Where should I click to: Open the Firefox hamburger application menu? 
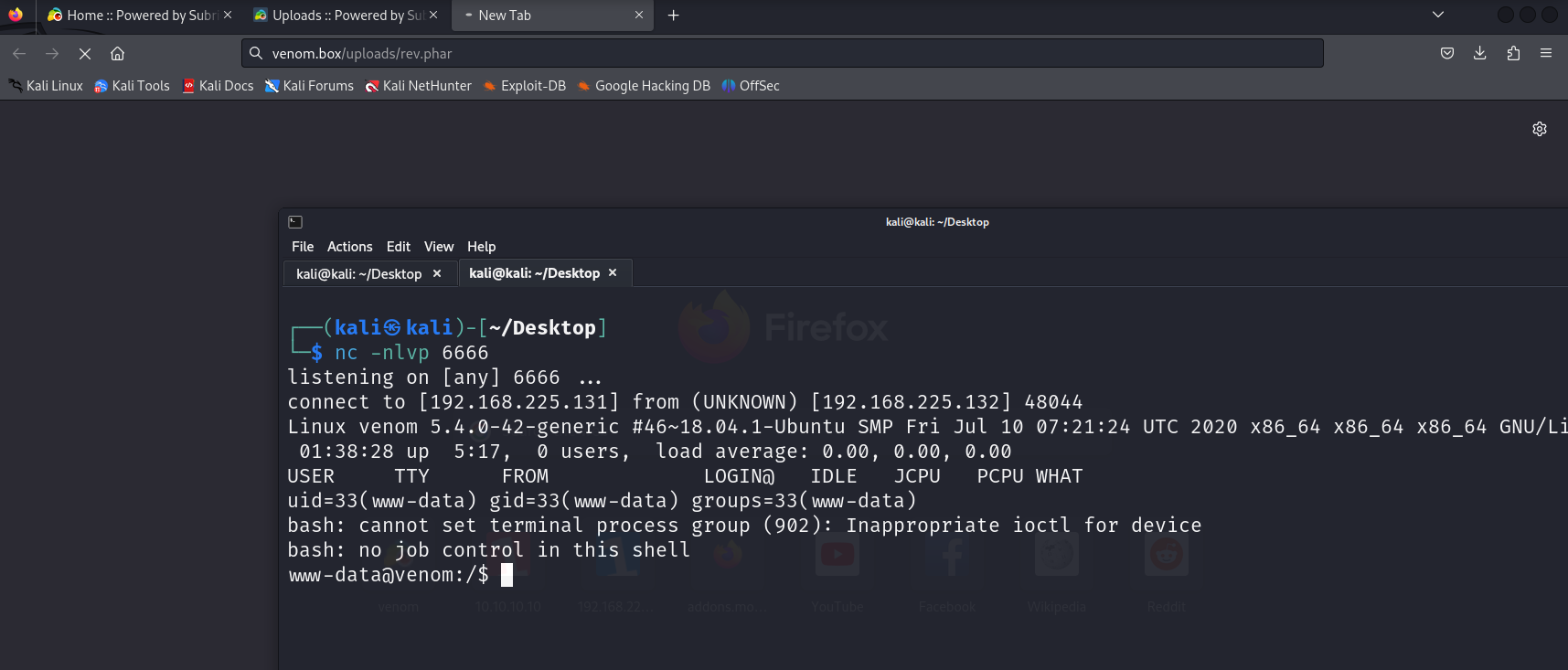(x=1546, y=54)
